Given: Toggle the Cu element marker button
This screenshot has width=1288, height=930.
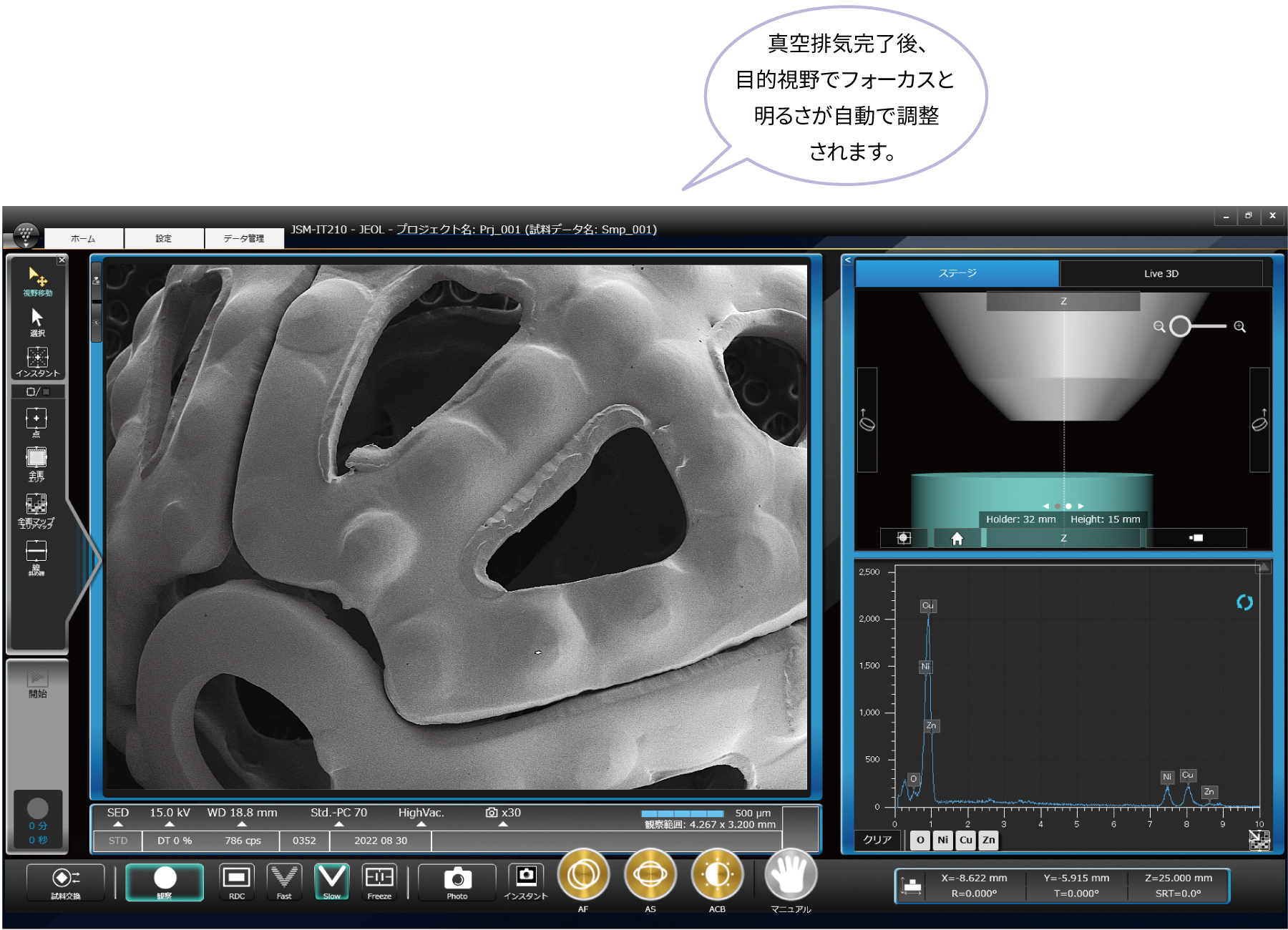Looking at the screenshot, I should pos(965,840).
